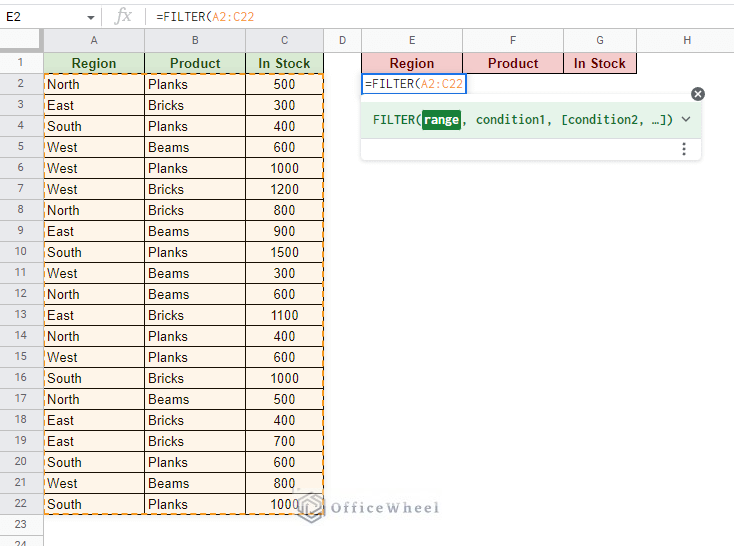
Task: Close the FILTER formula help popup
Action: pyautogui.click(x=697, y=94)
